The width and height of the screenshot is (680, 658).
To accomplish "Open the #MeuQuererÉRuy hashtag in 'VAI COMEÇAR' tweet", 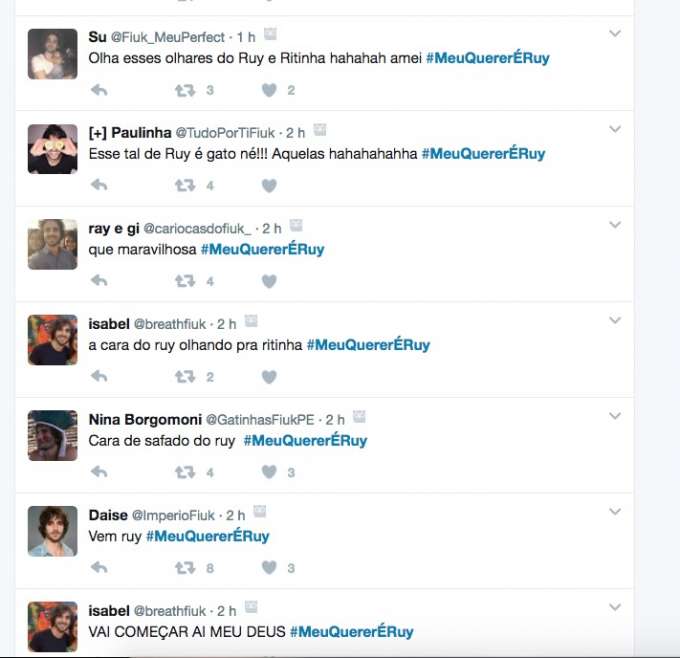I will point(352,632).
